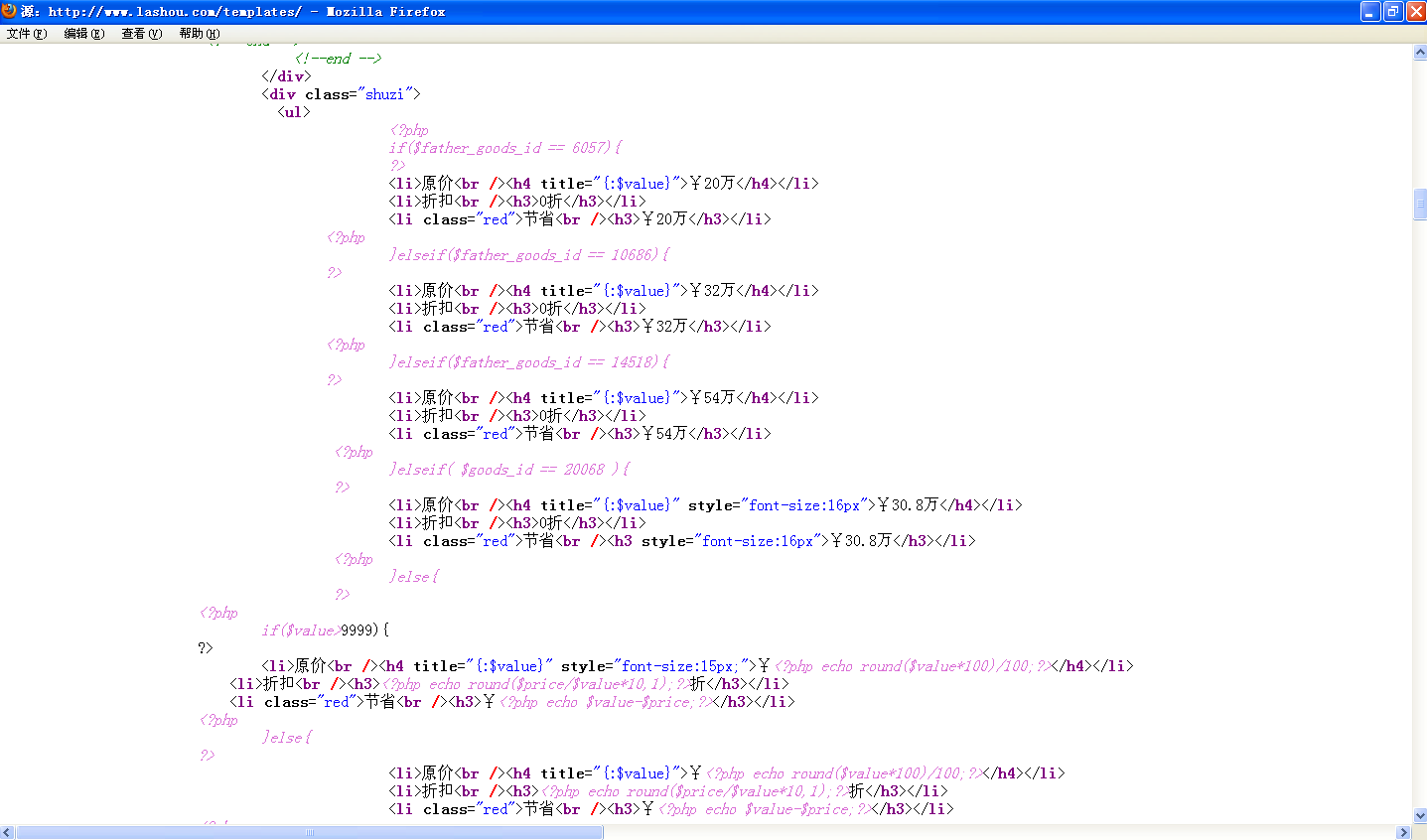Click vertical scrollbar down arrow
This screenshot has height=840, width=1427.
click(x=1420, y=816)
